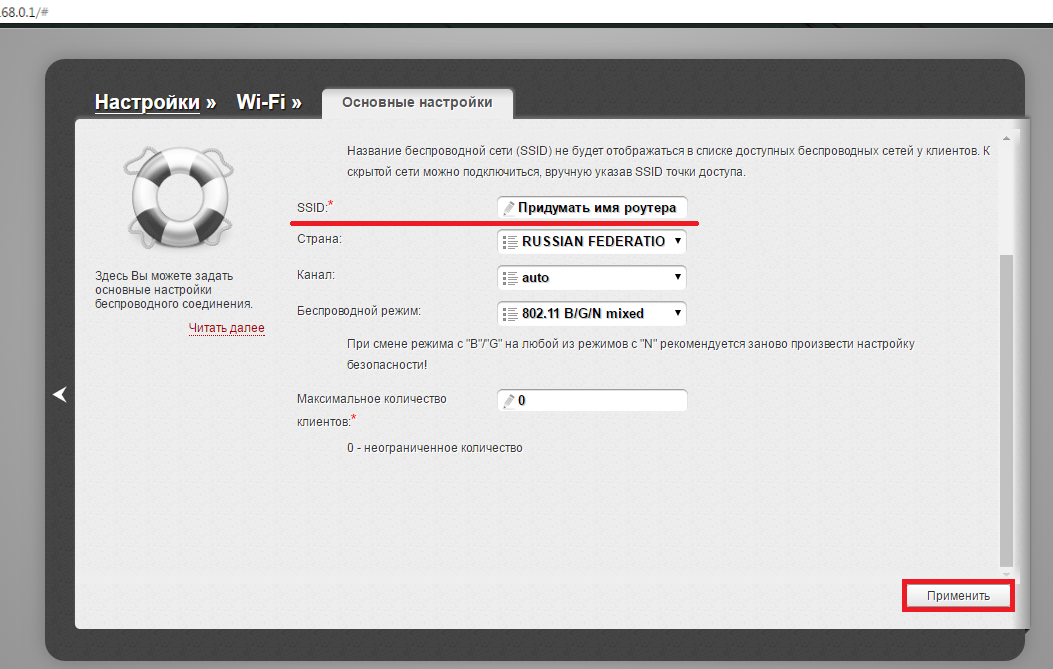This screenshot has height=669, width=1053.
Task: Click the list icon beside 802.11 B/G/N mixed
Action: click(x=509, y=314)
